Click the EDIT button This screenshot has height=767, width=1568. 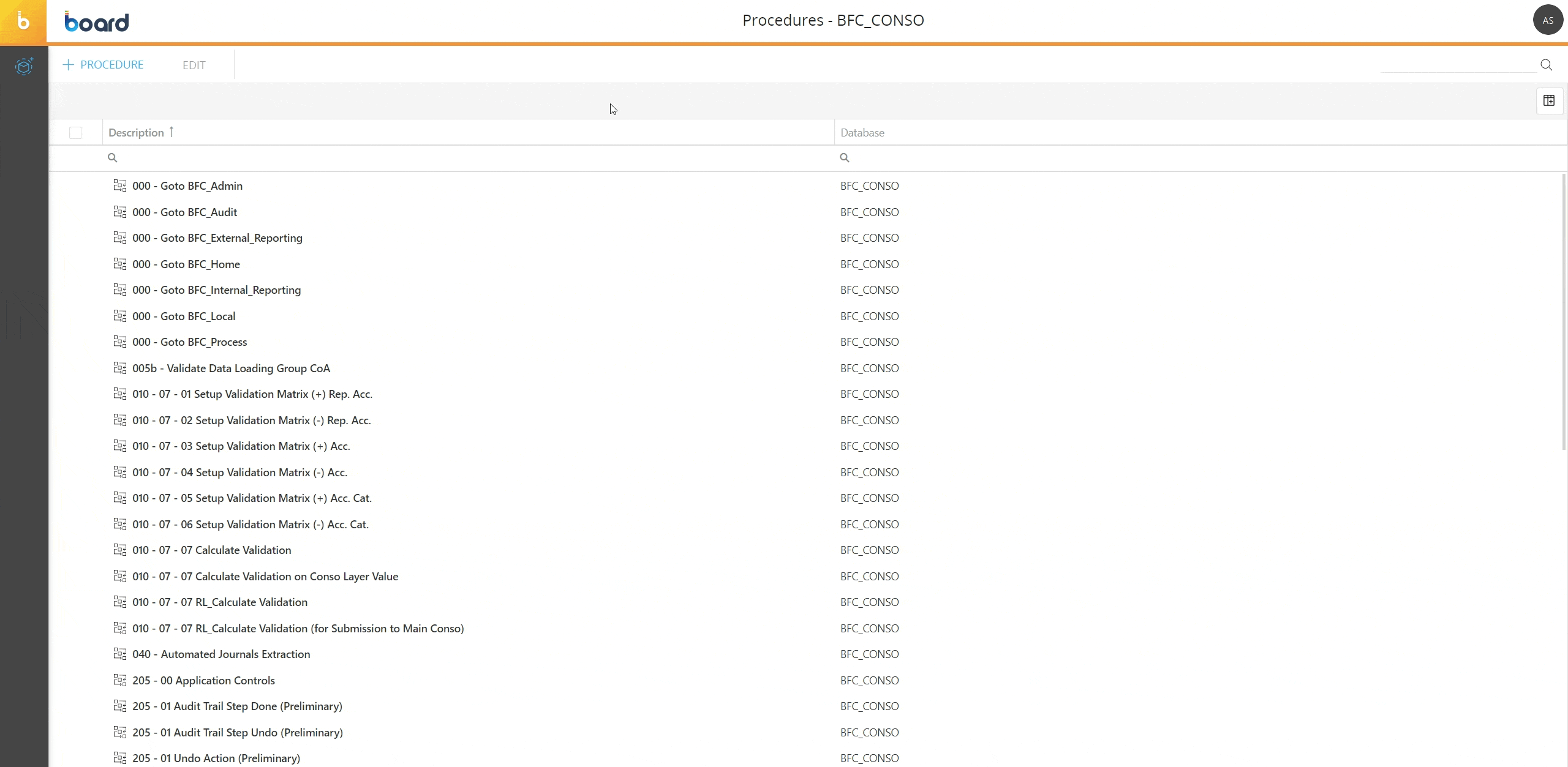(x=194, y=65)
